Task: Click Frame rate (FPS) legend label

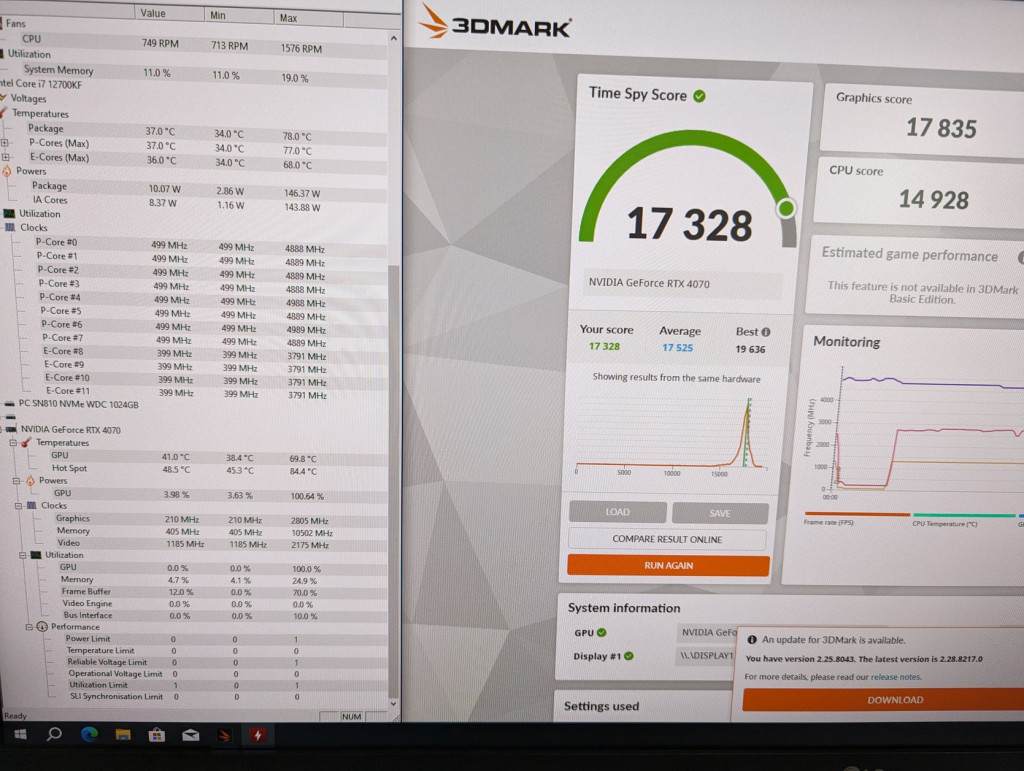Action: pyautogui.click(x=828, y=522)
